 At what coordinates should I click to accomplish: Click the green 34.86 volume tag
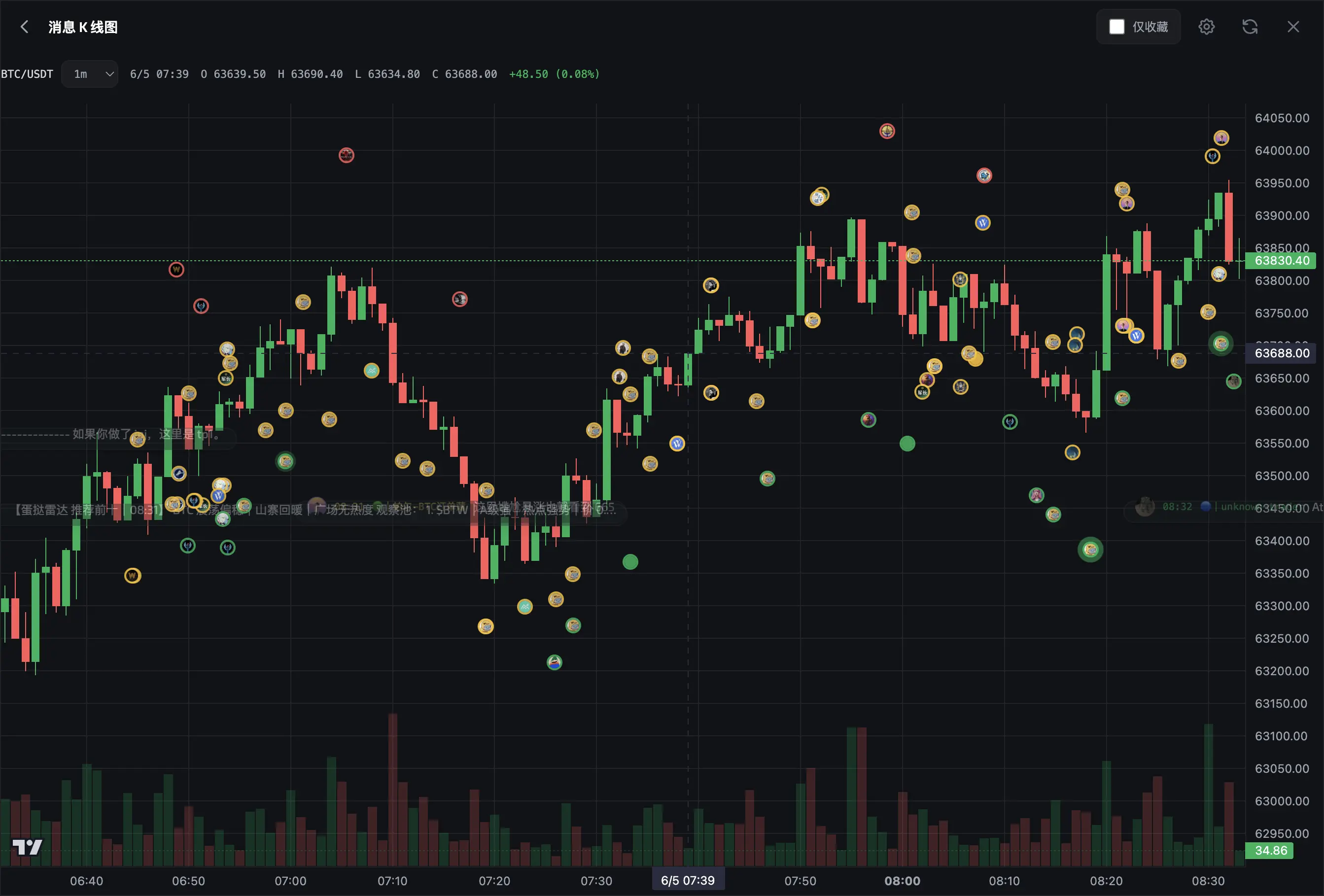[1270, 851]
